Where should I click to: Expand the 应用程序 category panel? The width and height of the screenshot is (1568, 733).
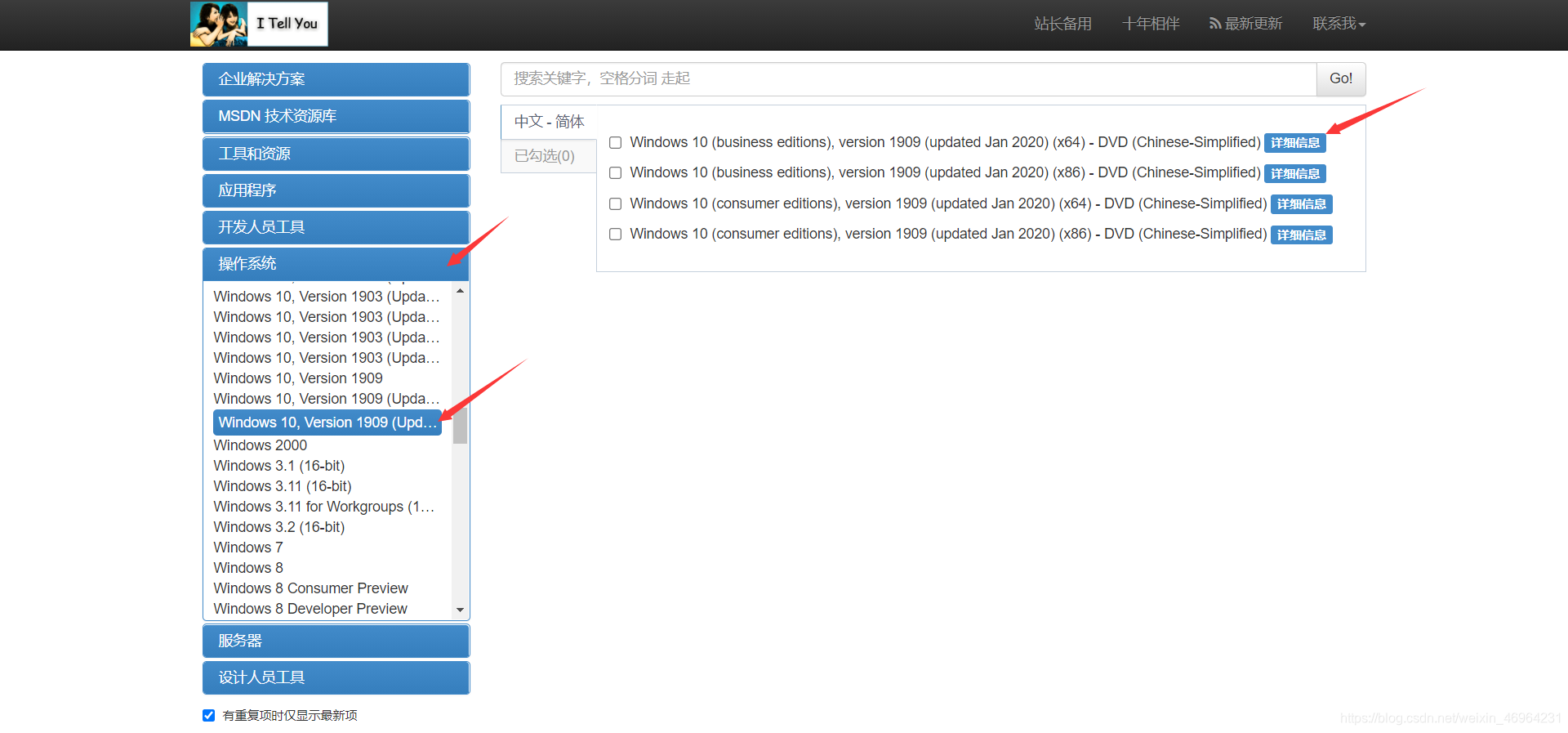click(336, 190)
